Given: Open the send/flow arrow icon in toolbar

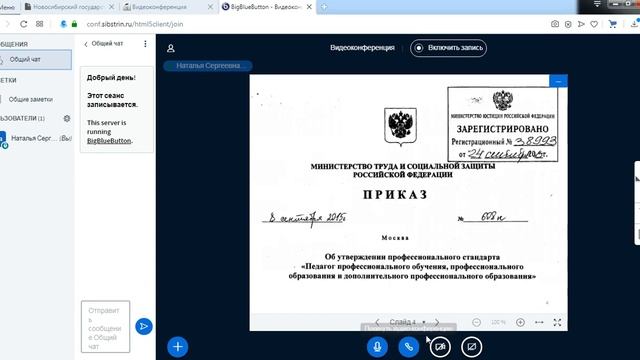Looking at the screenshot, I should click(581, 24).
